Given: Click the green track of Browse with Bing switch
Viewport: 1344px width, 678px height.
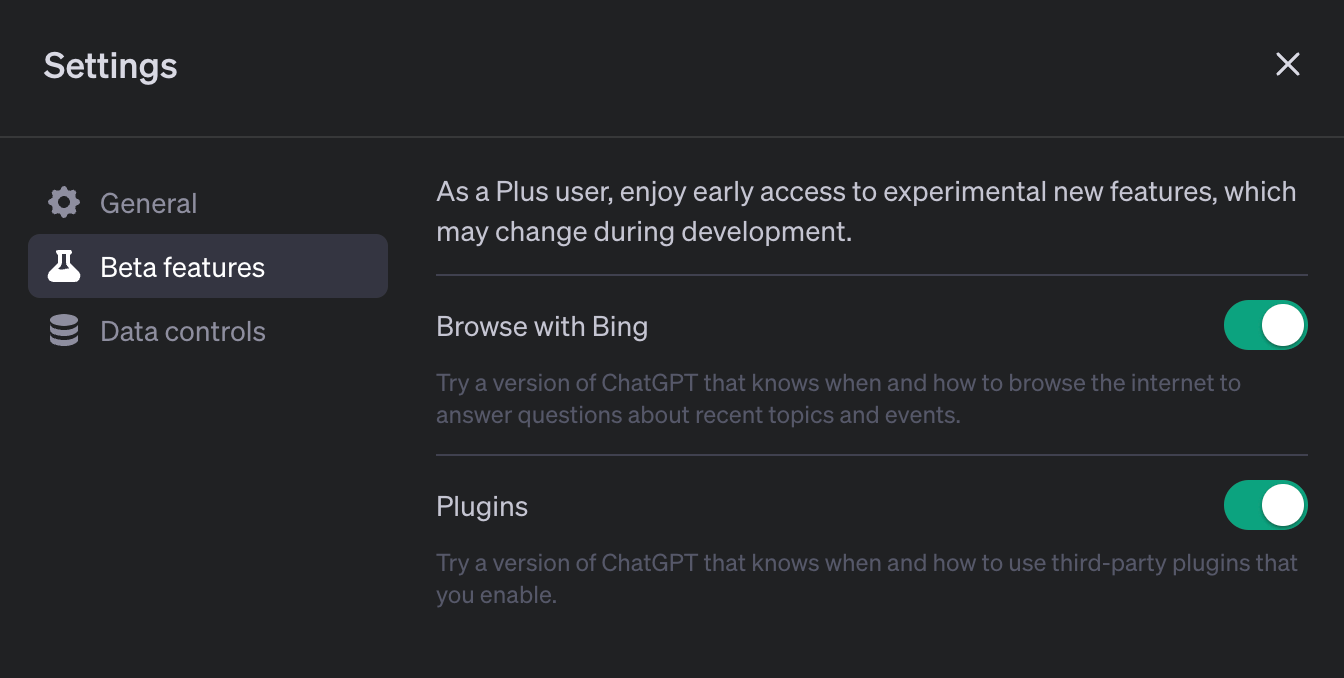Looking at the screenshot, I should pyautogui.click(x=1243, y=326).
